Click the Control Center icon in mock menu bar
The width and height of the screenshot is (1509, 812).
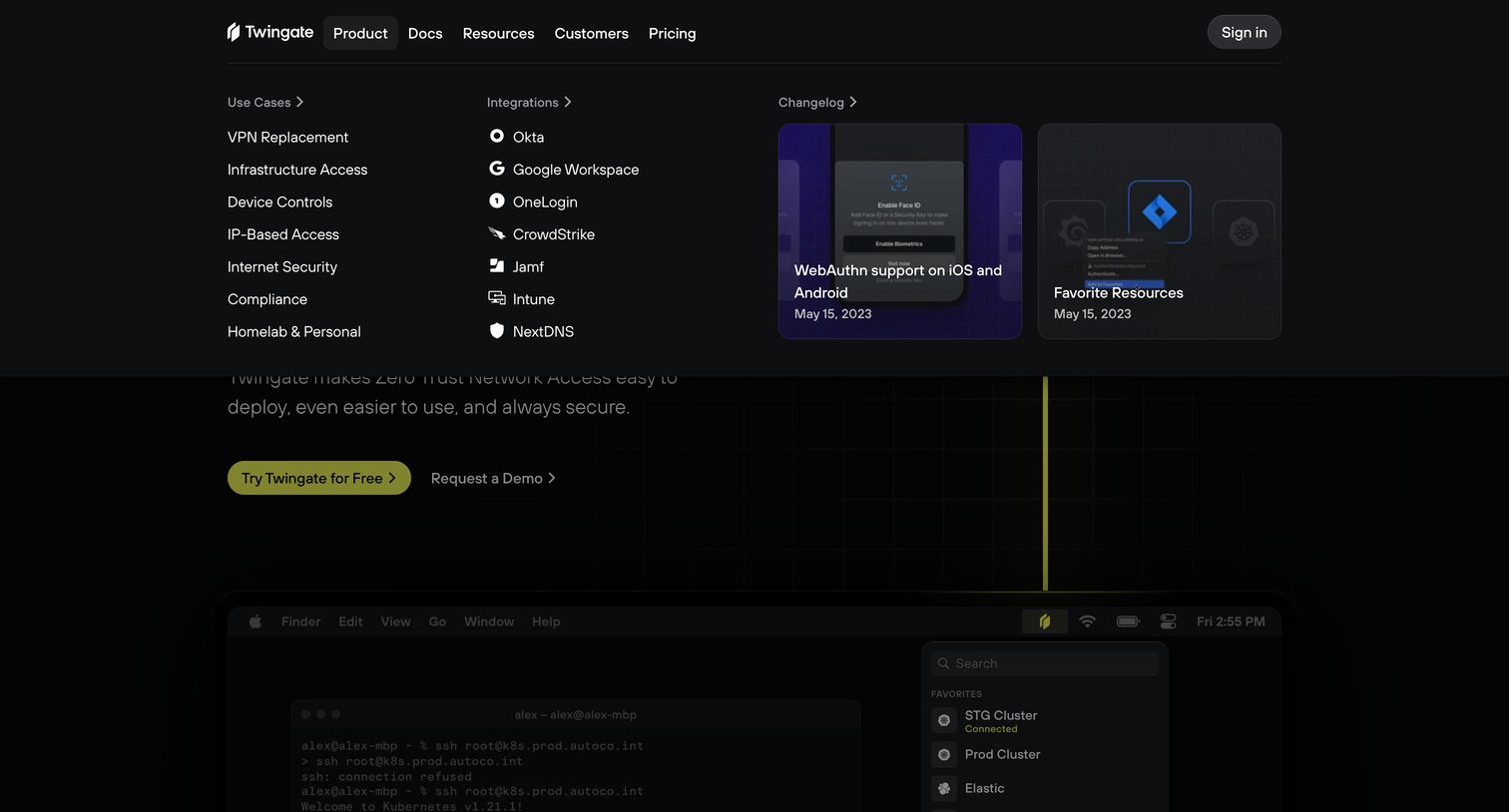1168,621
